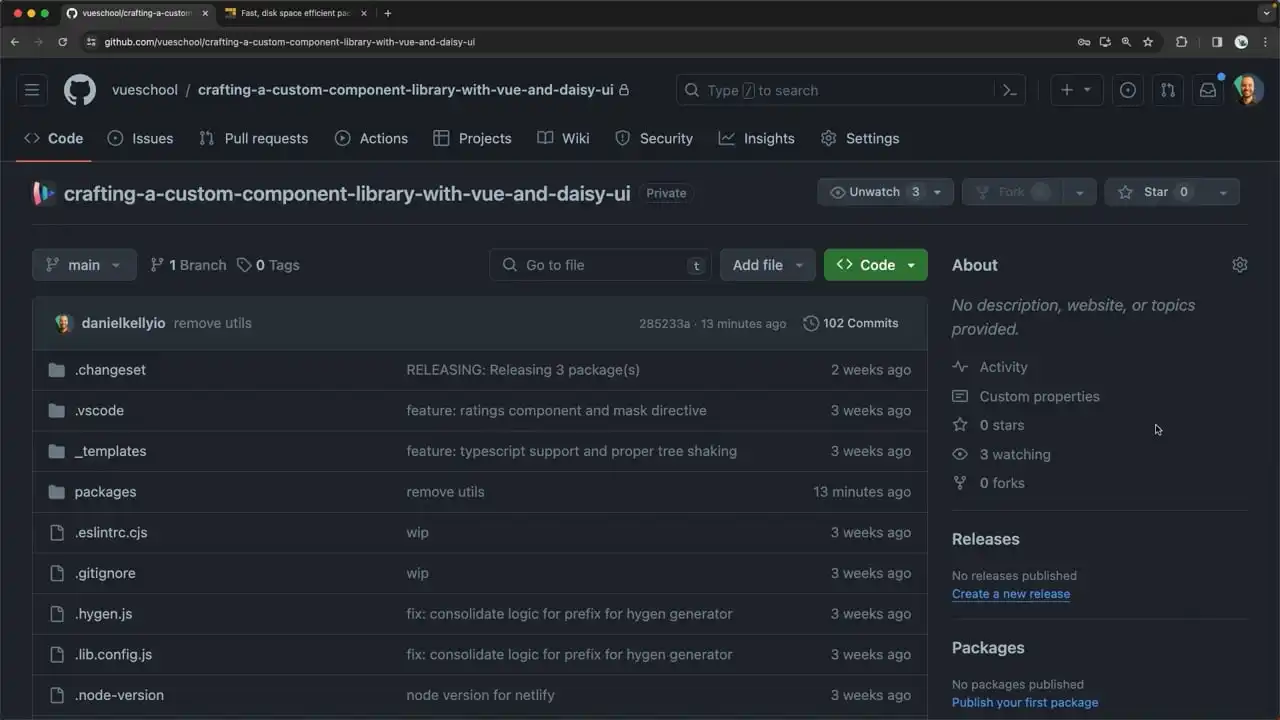The image size is (1280, 720).
Task: Open the 0 Tags link
Action: (268, 265)
